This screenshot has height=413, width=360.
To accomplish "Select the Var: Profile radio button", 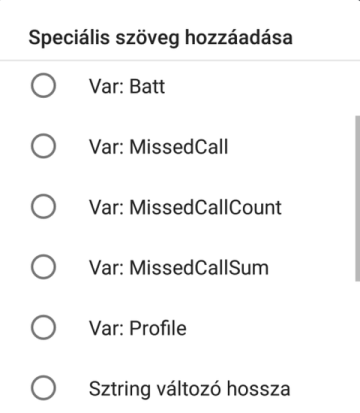I will (43, 327).
